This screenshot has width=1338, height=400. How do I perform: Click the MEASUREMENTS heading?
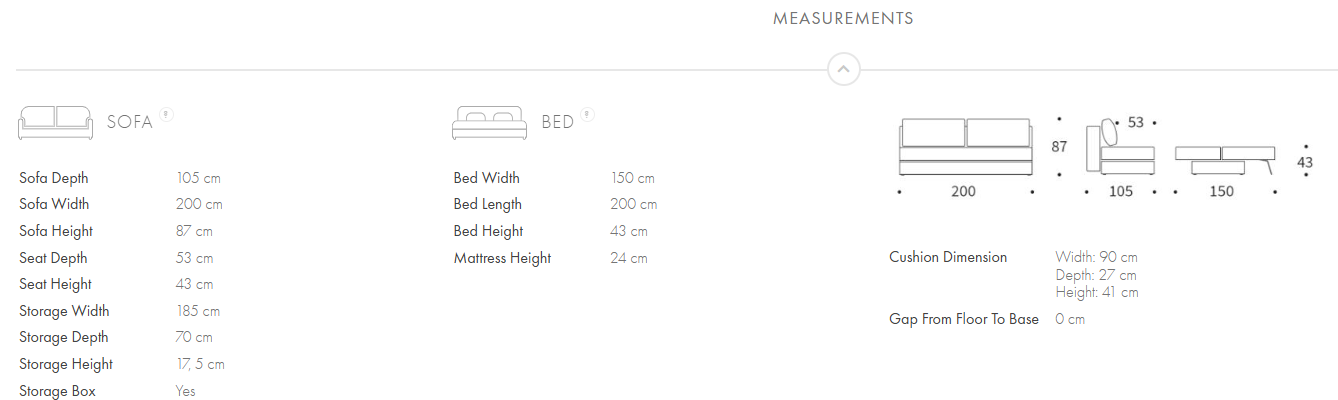pyautogui.click(x=843, y=18)
